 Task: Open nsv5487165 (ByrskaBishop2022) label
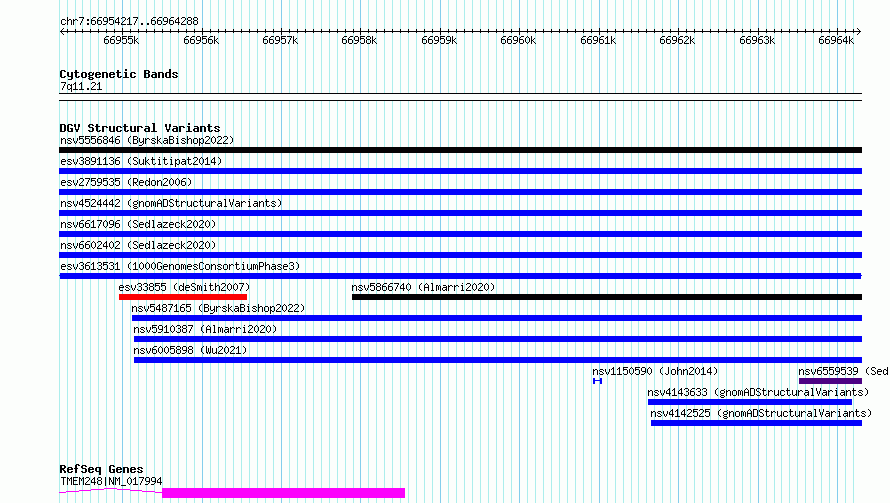pyautogui.click(x=218, y=308)
